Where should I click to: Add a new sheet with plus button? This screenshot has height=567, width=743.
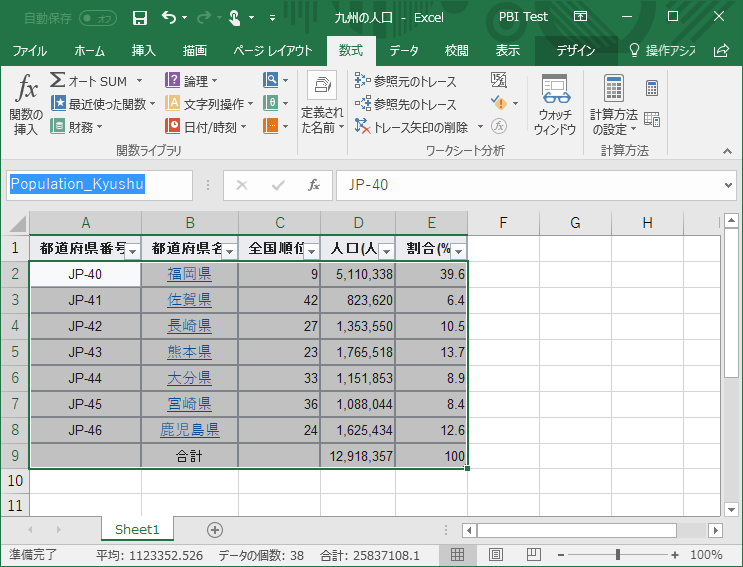coord(215,530)
